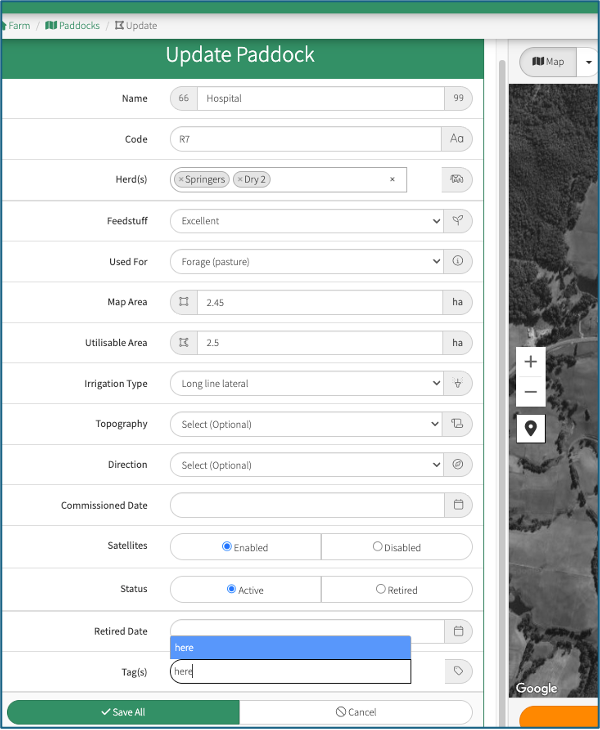Click the compass icon beside Direction
Viewport: 600px width, 730px height.
[x=457, y=465]
